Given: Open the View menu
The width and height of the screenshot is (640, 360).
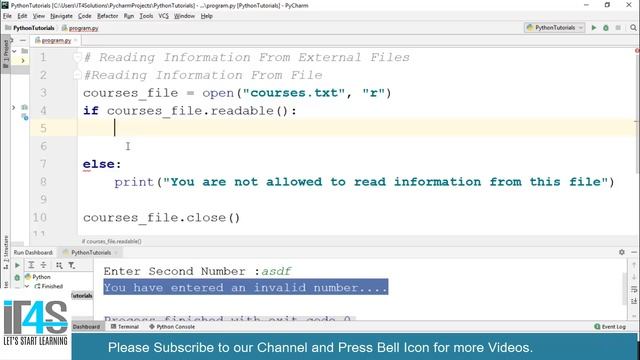Looking at the screenshot, I should click(39, 16).
